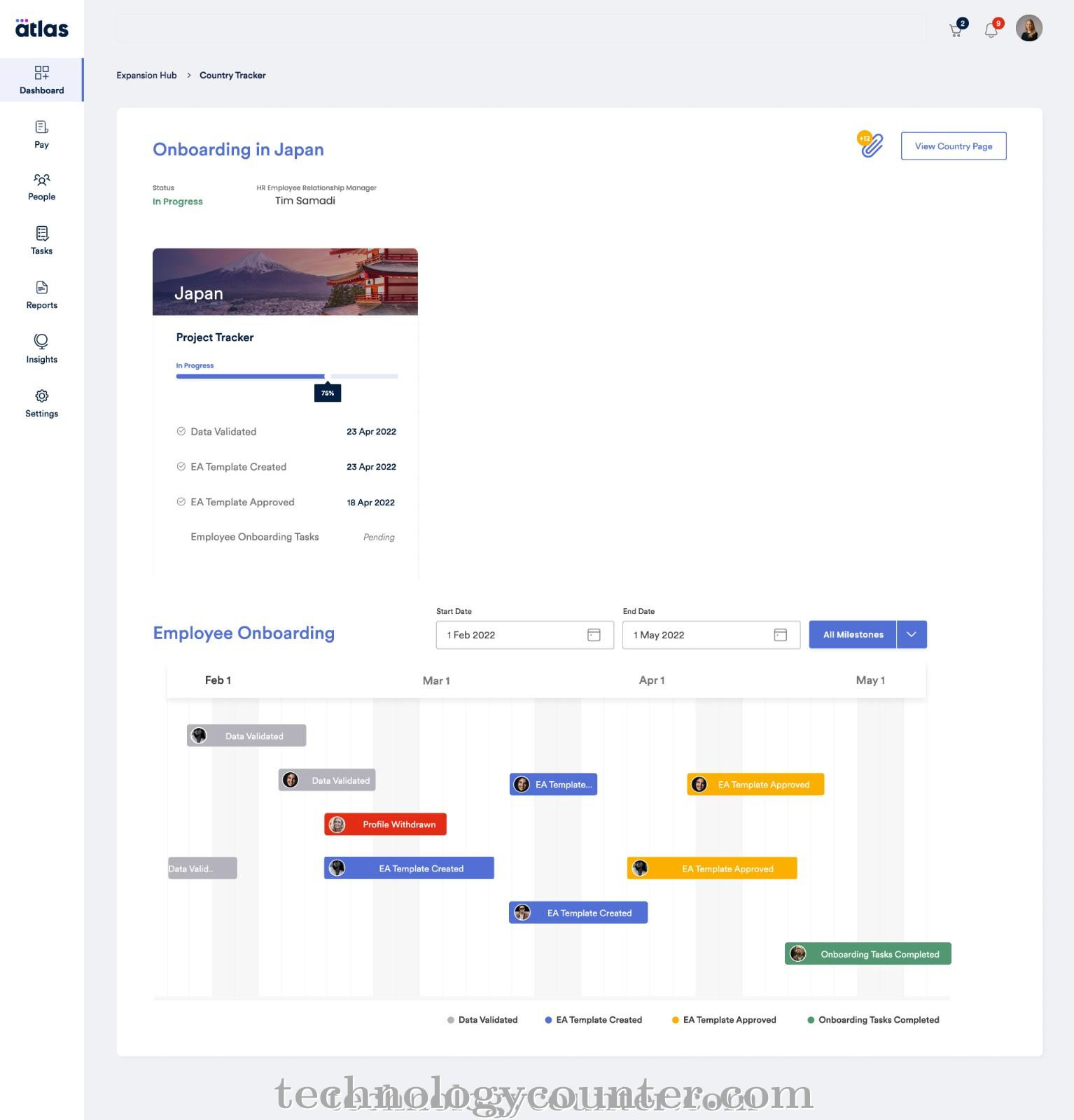Click the user profile avatar

tap(1028, 29)
